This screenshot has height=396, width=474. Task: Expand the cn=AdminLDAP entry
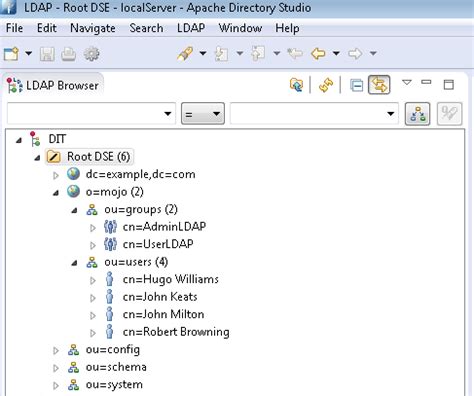tap(93, 228)
